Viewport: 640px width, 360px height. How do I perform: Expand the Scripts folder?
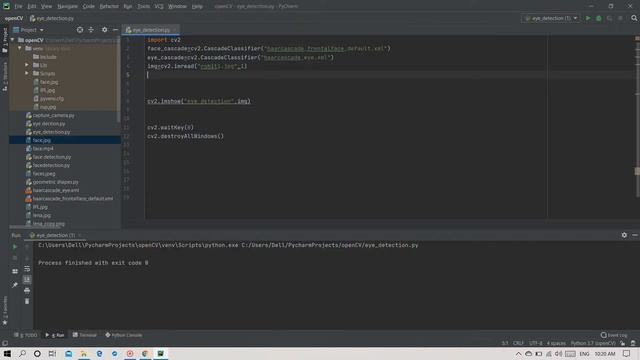tap(27, 73)
